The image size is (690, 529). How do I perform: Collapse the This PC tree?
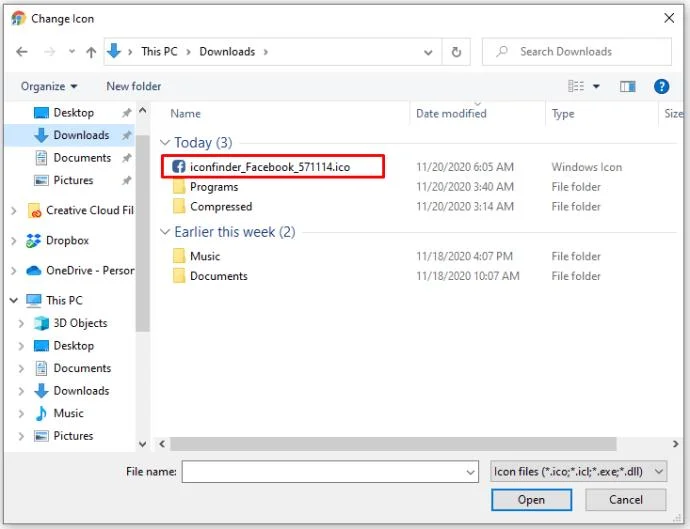click(x=14, y=300)
